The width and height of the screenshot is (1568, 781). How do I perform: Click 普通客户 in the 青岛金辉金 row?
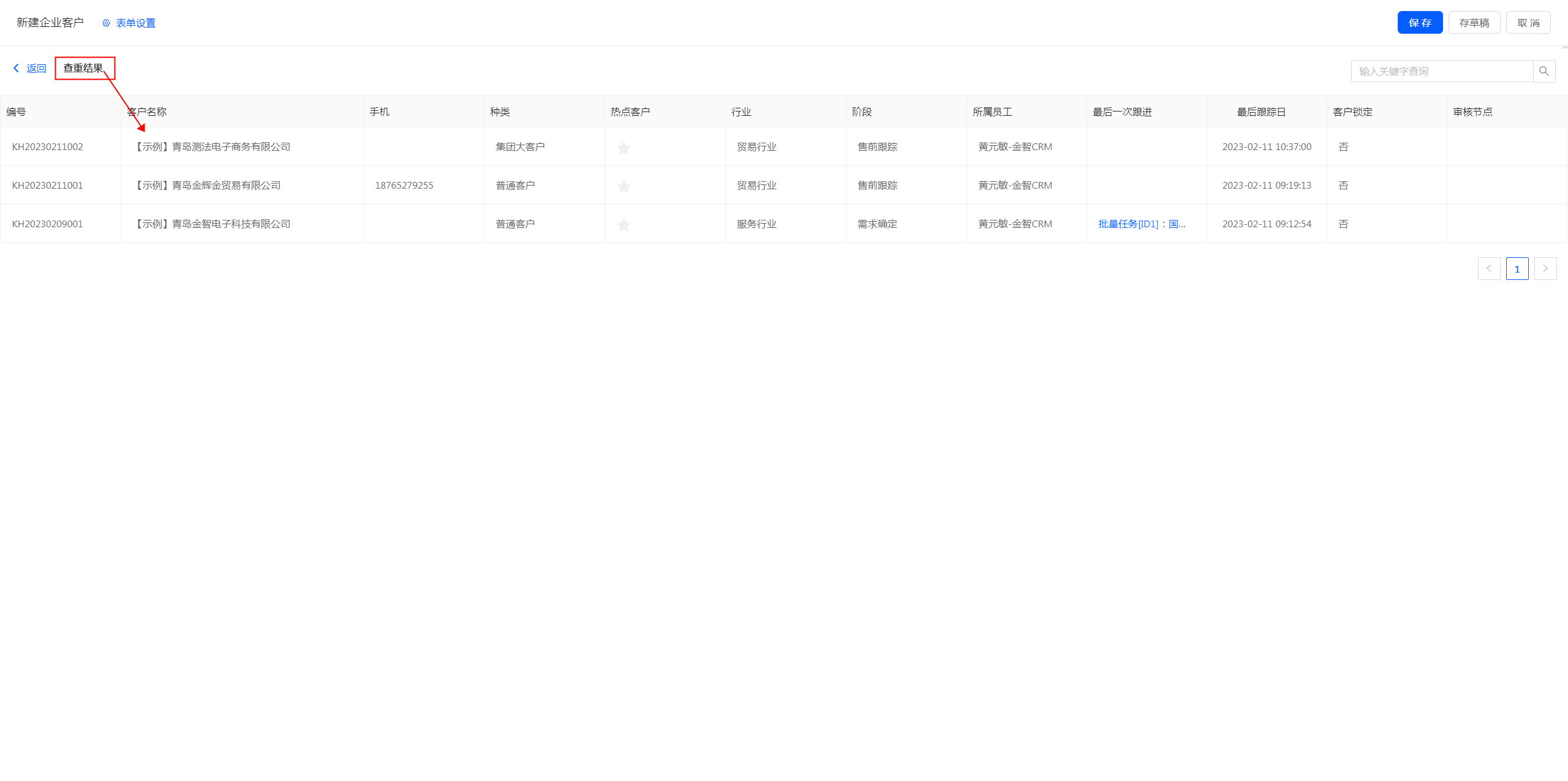click(x=515, y=186)
